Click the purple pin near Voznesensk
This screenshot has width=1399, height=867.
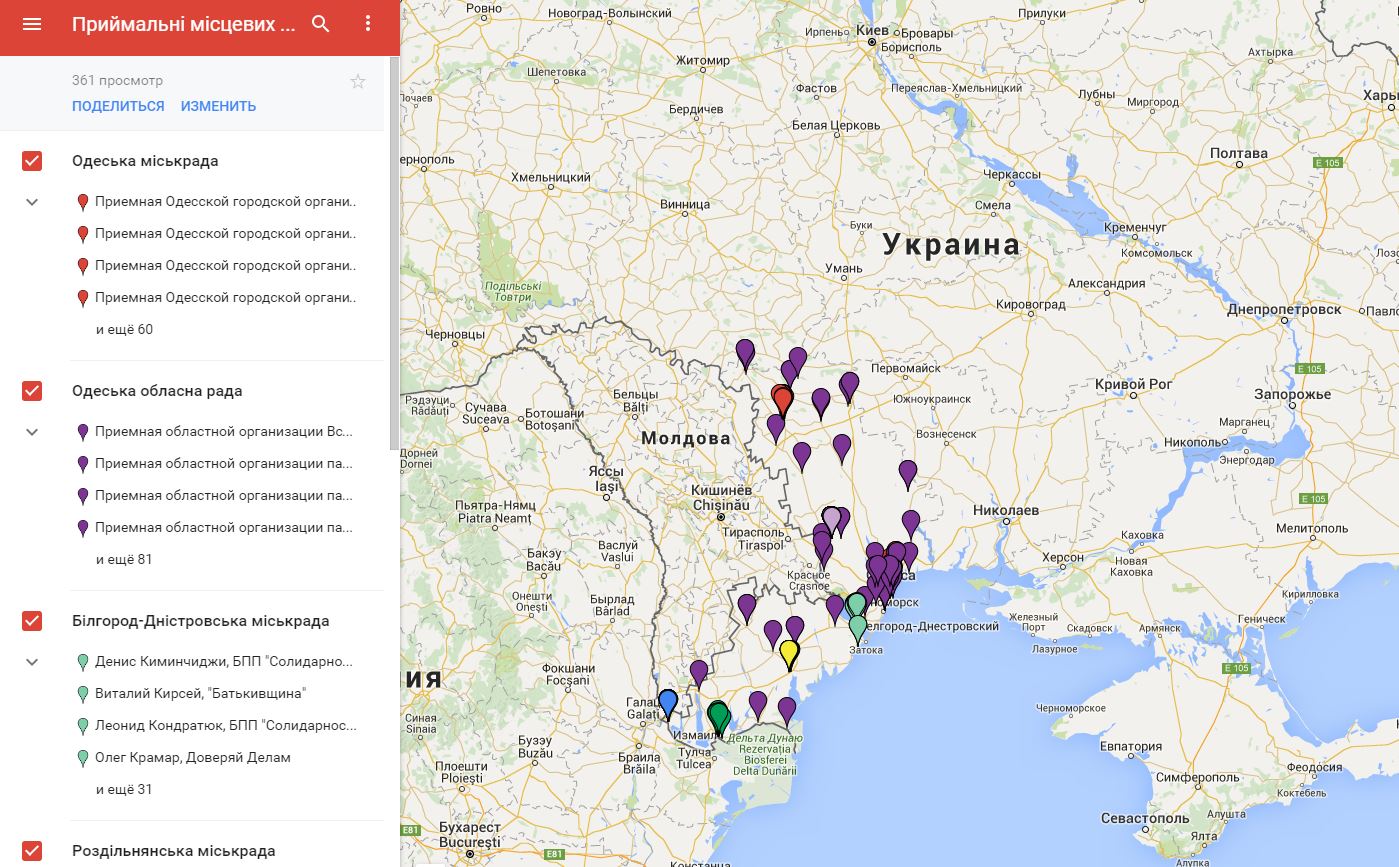point(907,474)
